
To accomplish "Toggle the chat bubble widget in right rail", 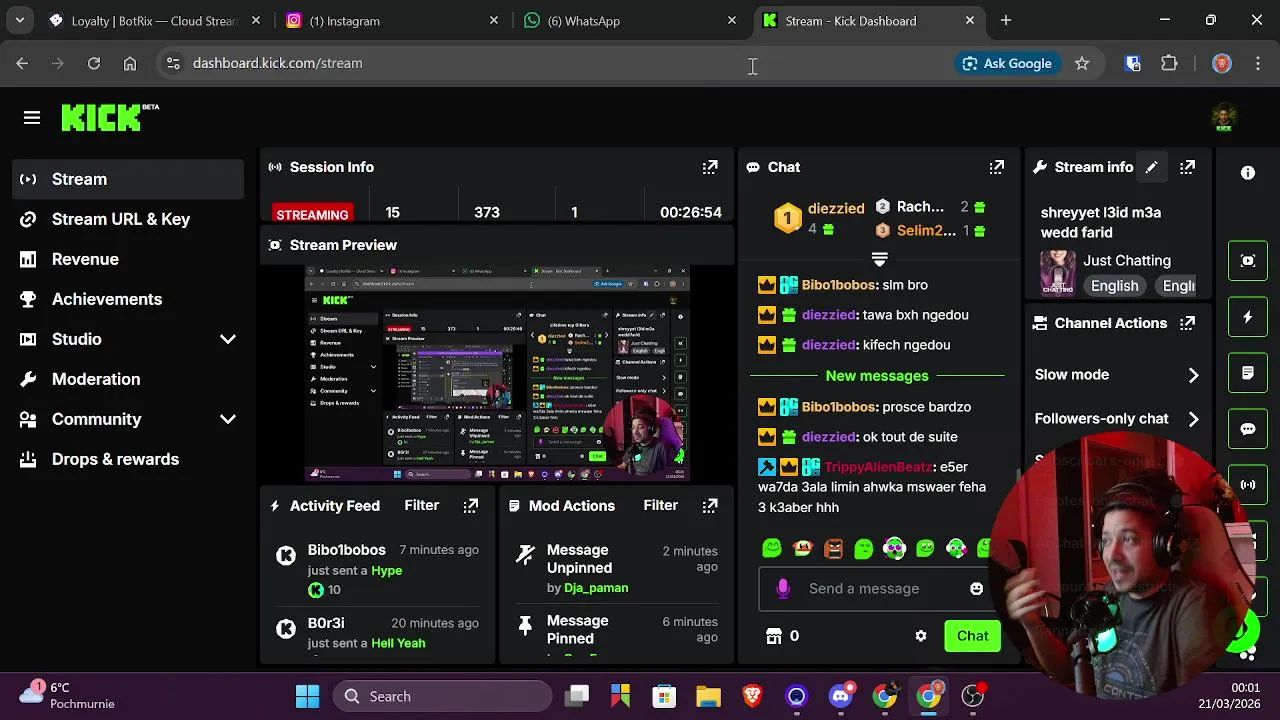I will 1248,429.
